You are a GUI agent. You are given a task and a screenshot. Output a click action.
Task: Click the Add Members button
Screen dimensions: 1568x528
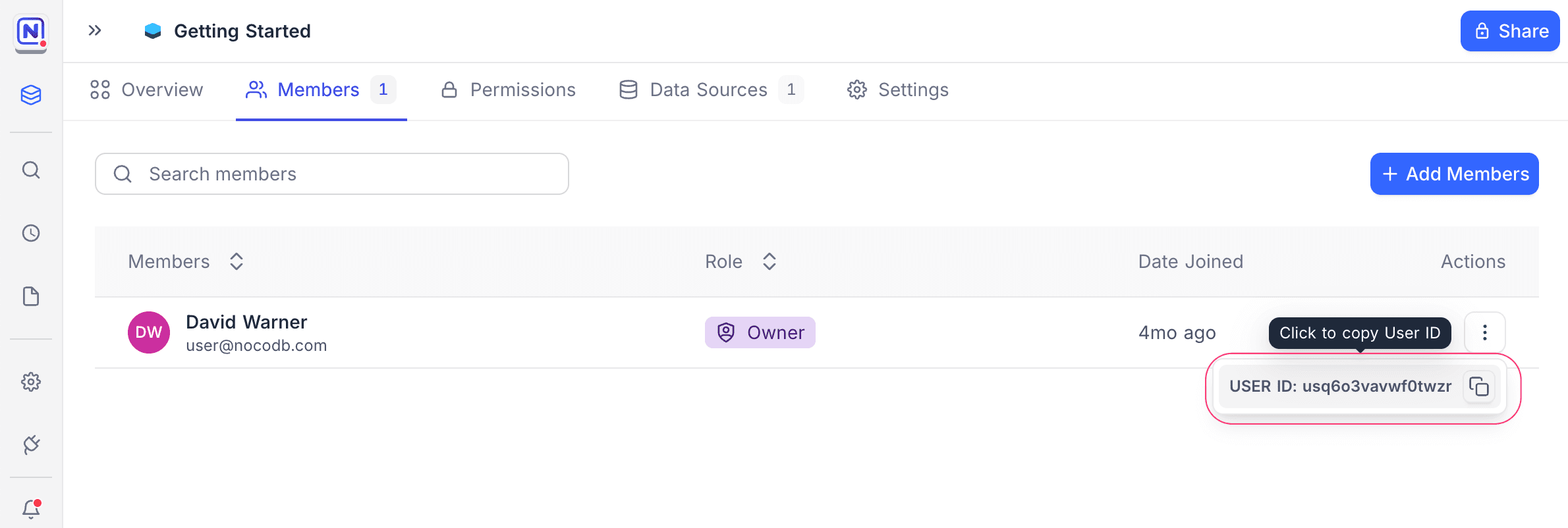click(1454, 174)
